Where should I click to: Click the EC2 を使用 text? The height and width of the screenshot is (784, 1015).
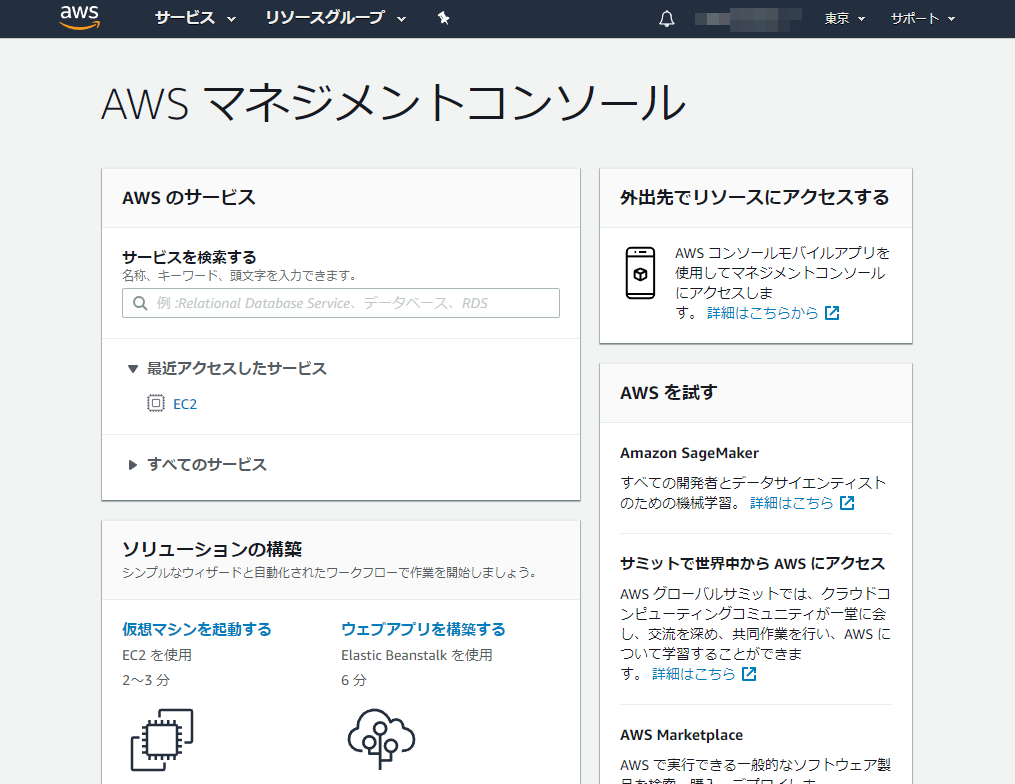(157, 655)
